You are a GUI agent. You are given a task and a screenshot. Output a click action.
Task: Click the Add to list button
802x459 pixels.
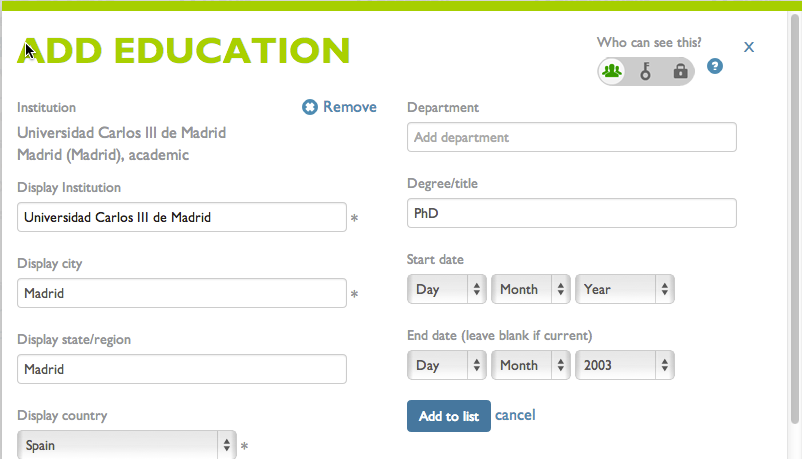(449, 416)
